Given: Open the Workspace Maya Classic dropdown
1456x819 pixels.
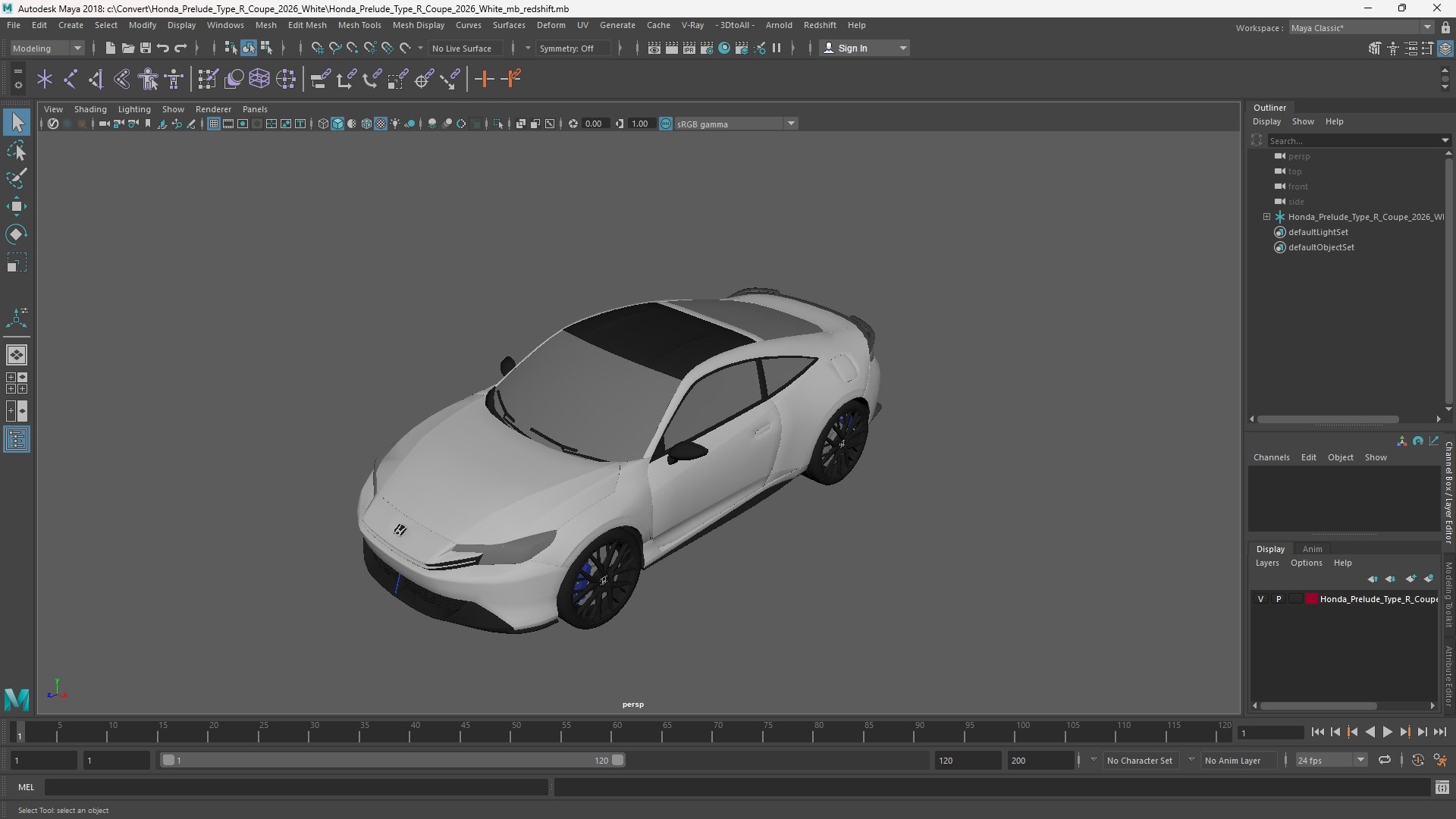Looking at the screenshot, I should click(x=1361, y=27).
